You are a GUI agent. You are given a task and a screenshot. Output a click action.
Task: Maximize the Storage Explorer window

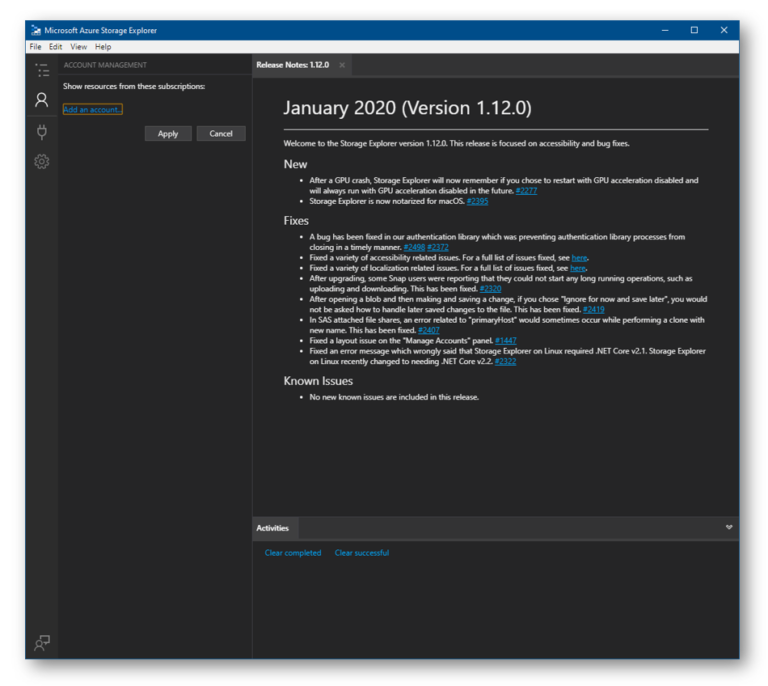point(695,30)
